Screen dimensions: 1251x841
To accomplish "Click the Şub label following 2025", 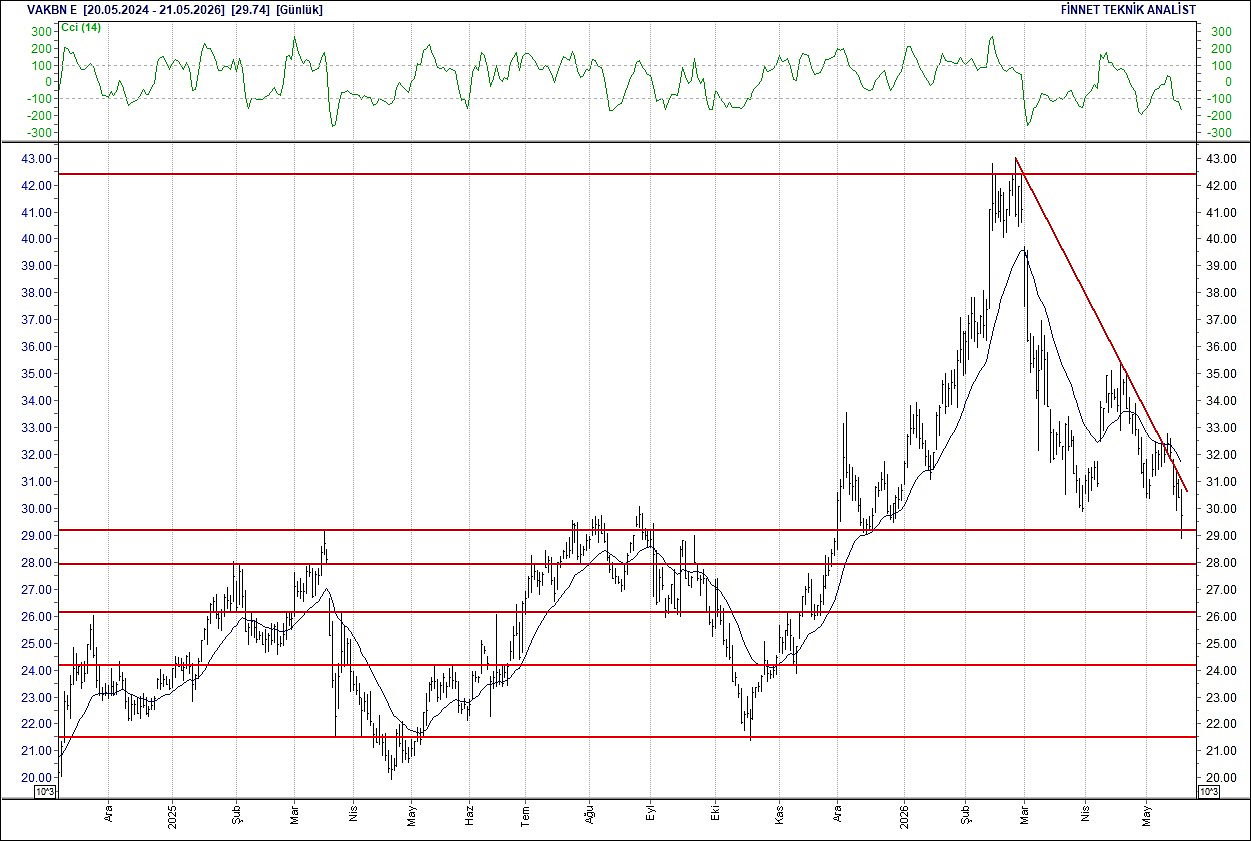I will (236, 815).
